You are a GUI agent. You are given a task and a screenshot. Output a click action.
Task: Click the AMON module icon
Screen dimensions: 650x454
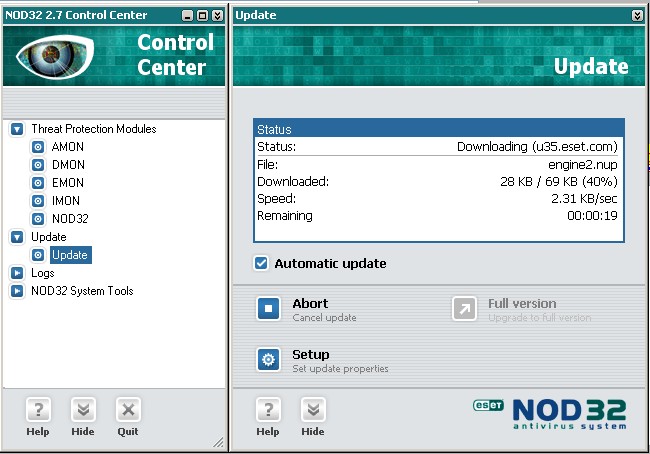pyautogui.click(x=38, y=147)
